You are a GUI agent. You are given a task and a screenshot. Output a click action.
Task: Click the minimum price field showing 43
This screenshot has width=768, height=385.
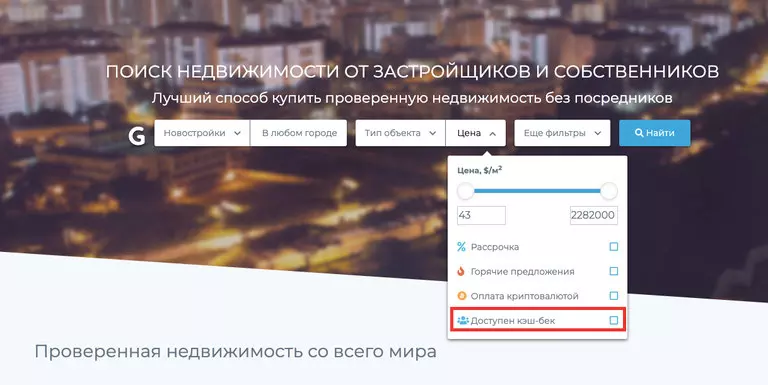[x=481, y=216]
